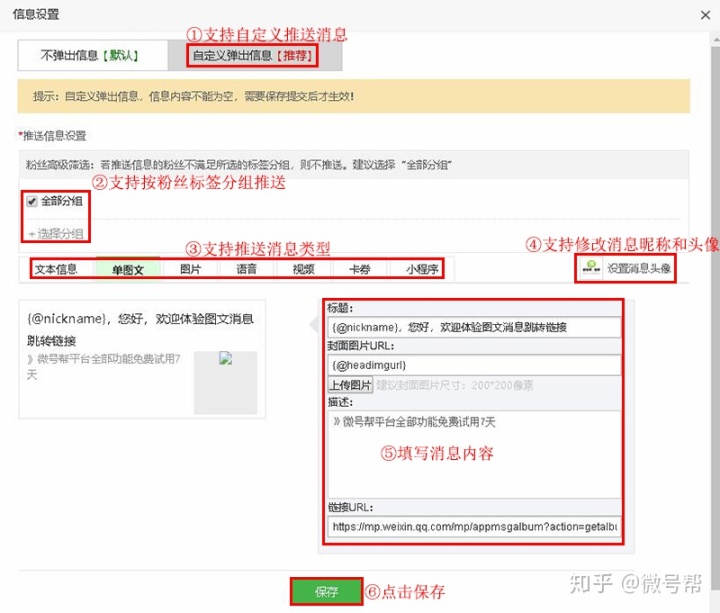Viewport: 720px width, 613px height.
Task: Select the 卡券 message type tab
Action: click(360, 269)
